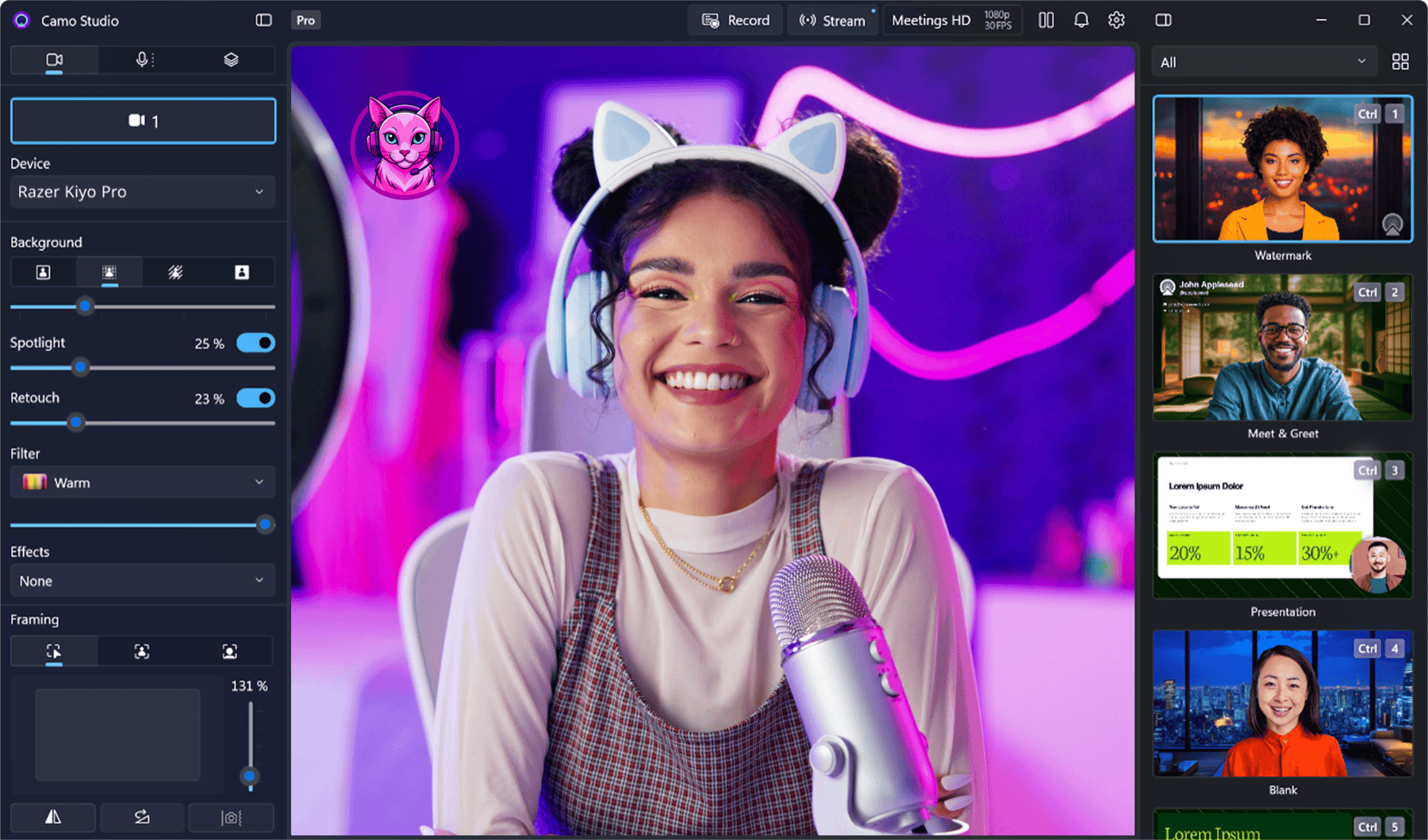Click inside the framing position pad
The width and height of the screenshot is (1428, 840).
(x=117, y=735)
